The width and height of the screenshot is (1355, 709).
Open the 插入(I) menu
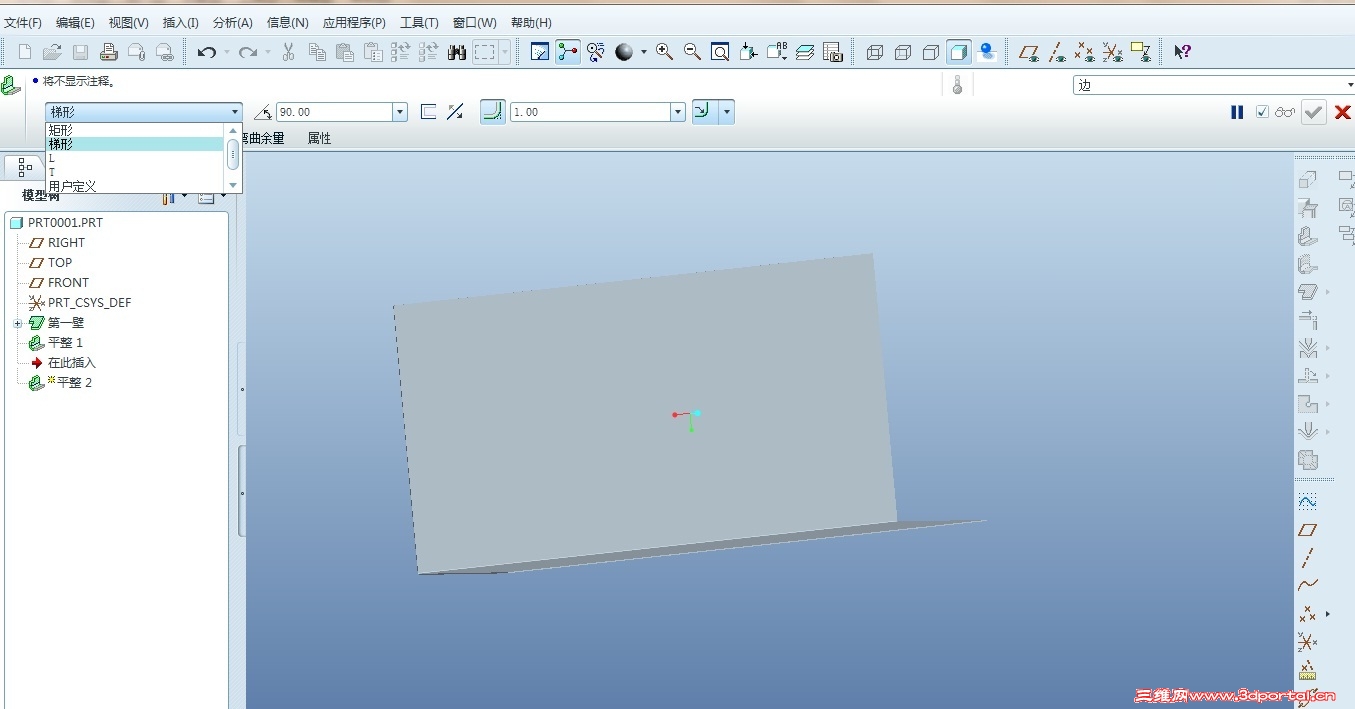click(x=181, y=23)
